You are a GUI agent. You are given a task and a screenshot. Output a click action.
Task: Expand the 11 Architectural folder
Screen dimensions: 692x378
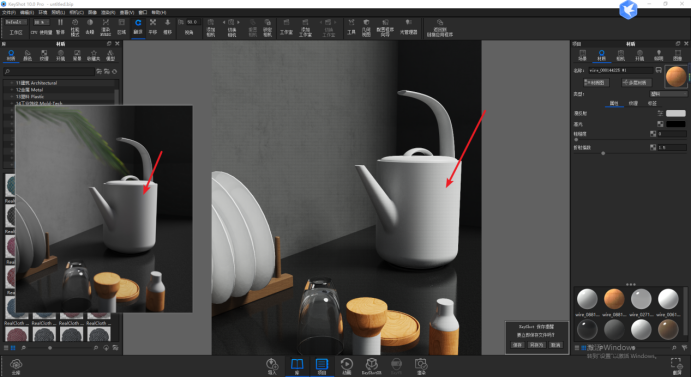pyautogui.click(x=11, y=83)
